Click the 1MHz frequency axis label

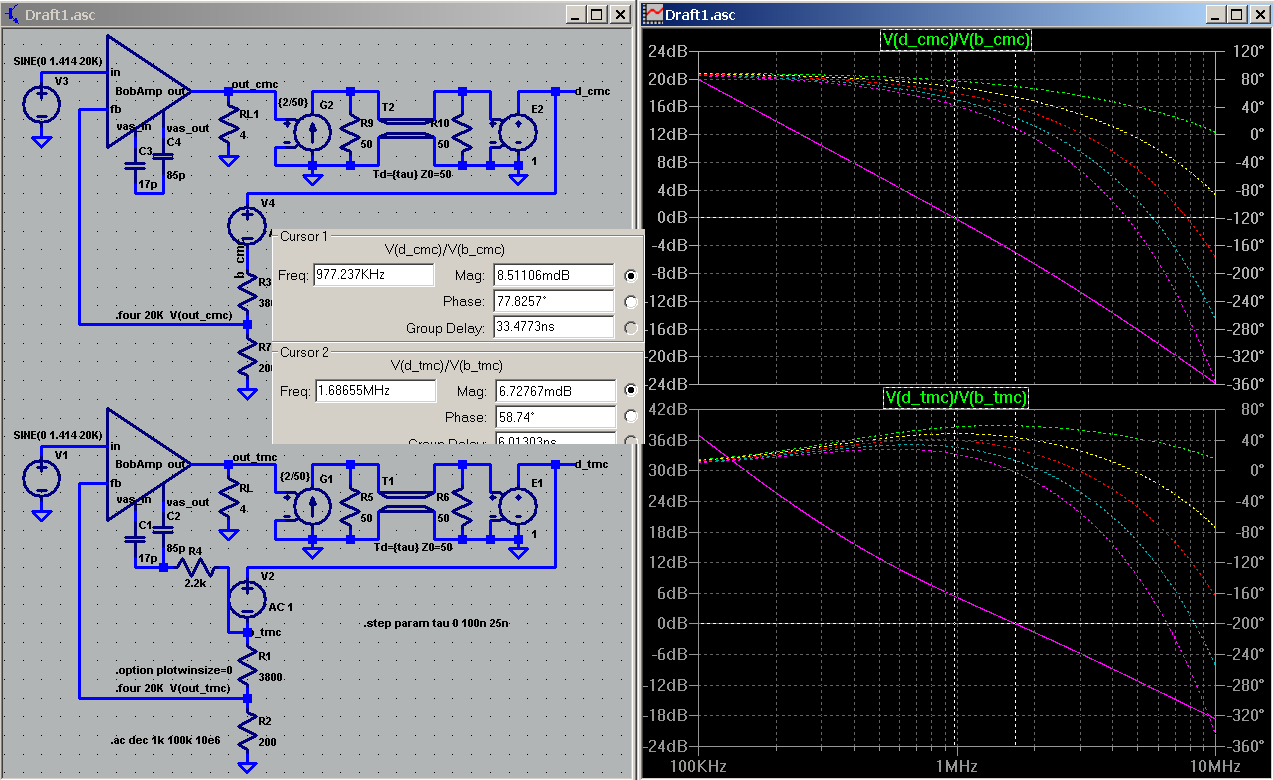point(956,766)
